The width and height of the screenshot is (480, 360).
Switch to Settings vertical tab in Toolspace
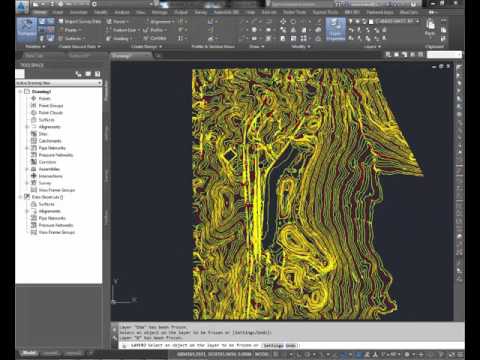107,133
